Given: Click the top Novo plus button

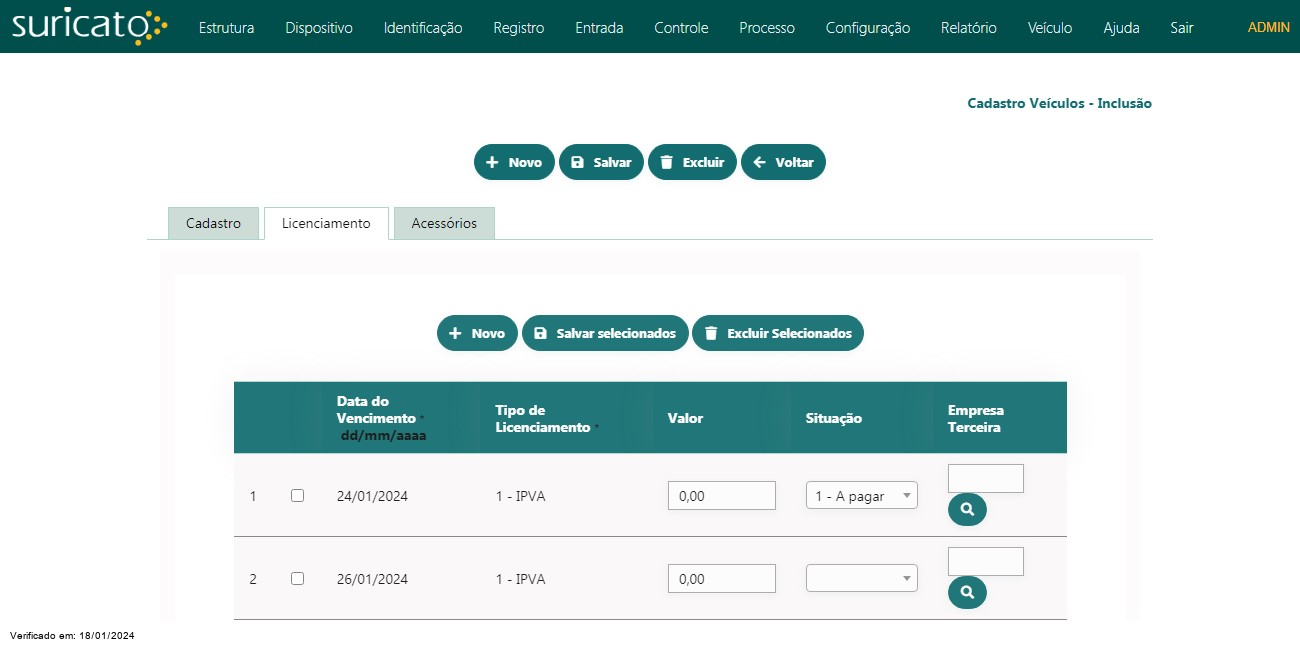Looking at the screenshot, I should (514, 162).
